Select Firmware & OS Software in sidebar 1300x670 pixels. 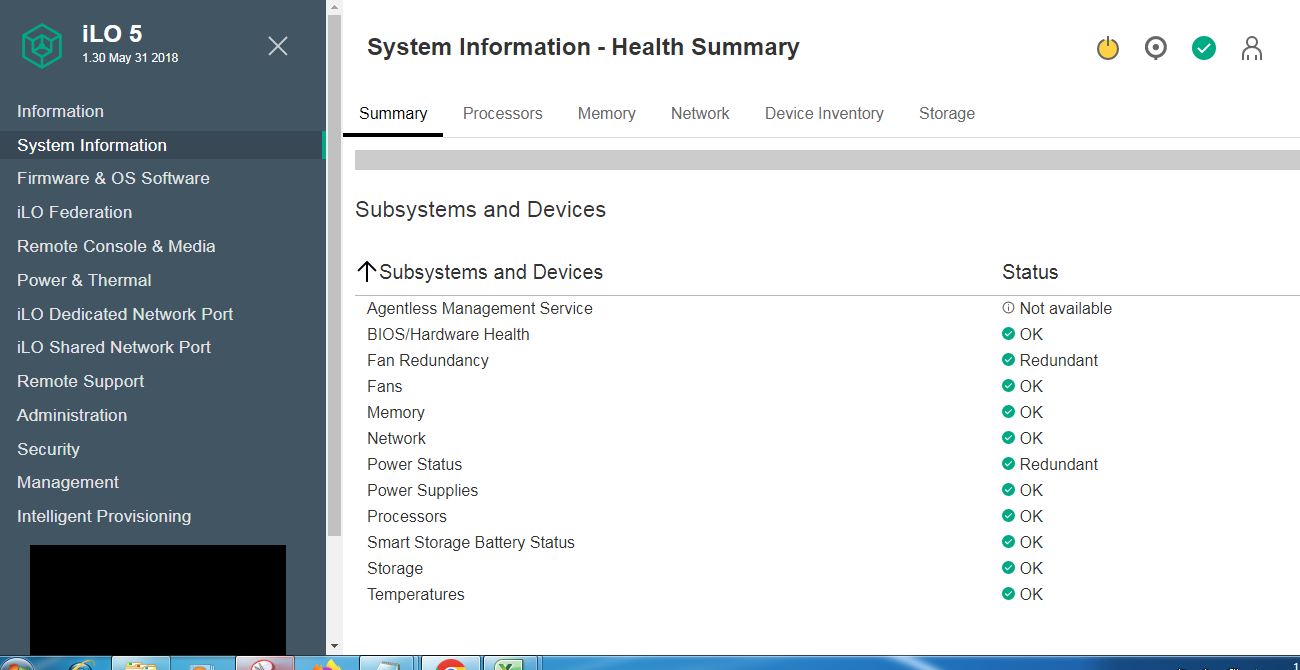(113, 178)
